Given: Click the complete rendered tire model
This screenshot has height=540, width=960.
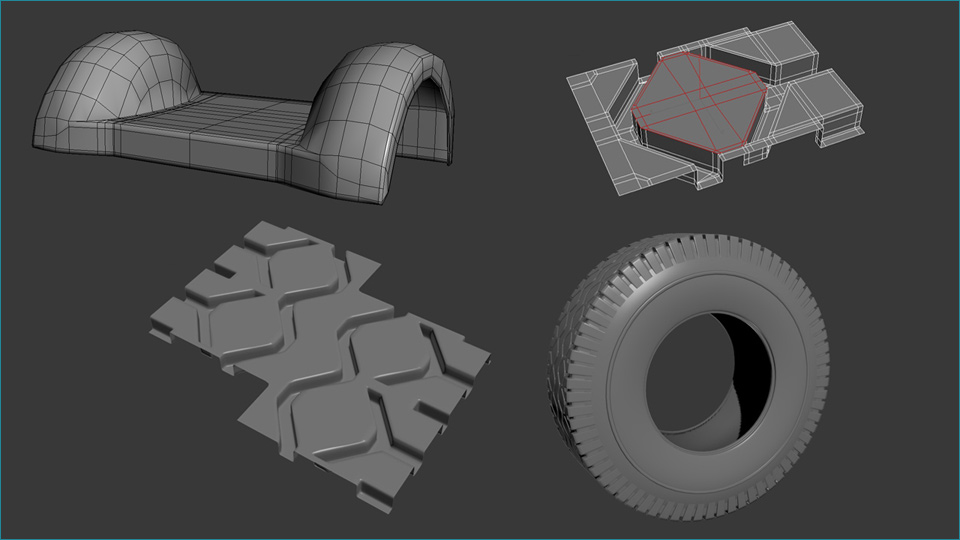Looking at the screenshot, I should click(688, 376).
